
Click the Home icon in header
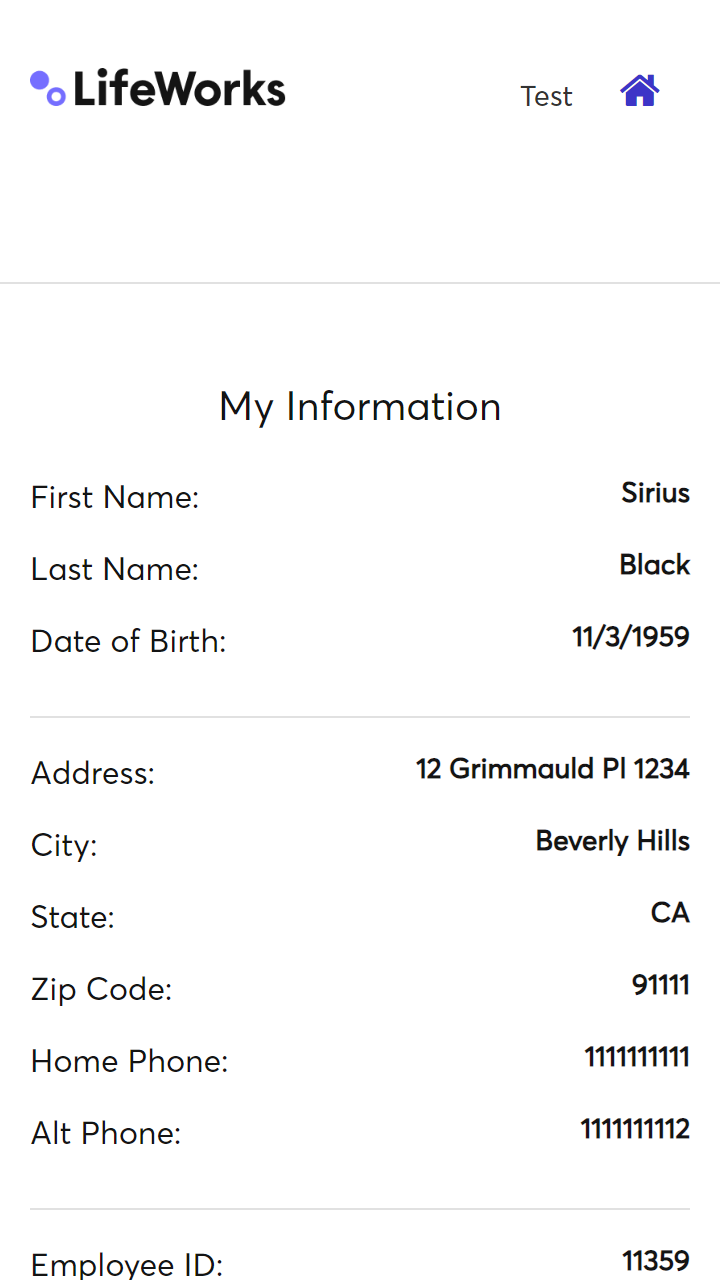coord(639,91)
